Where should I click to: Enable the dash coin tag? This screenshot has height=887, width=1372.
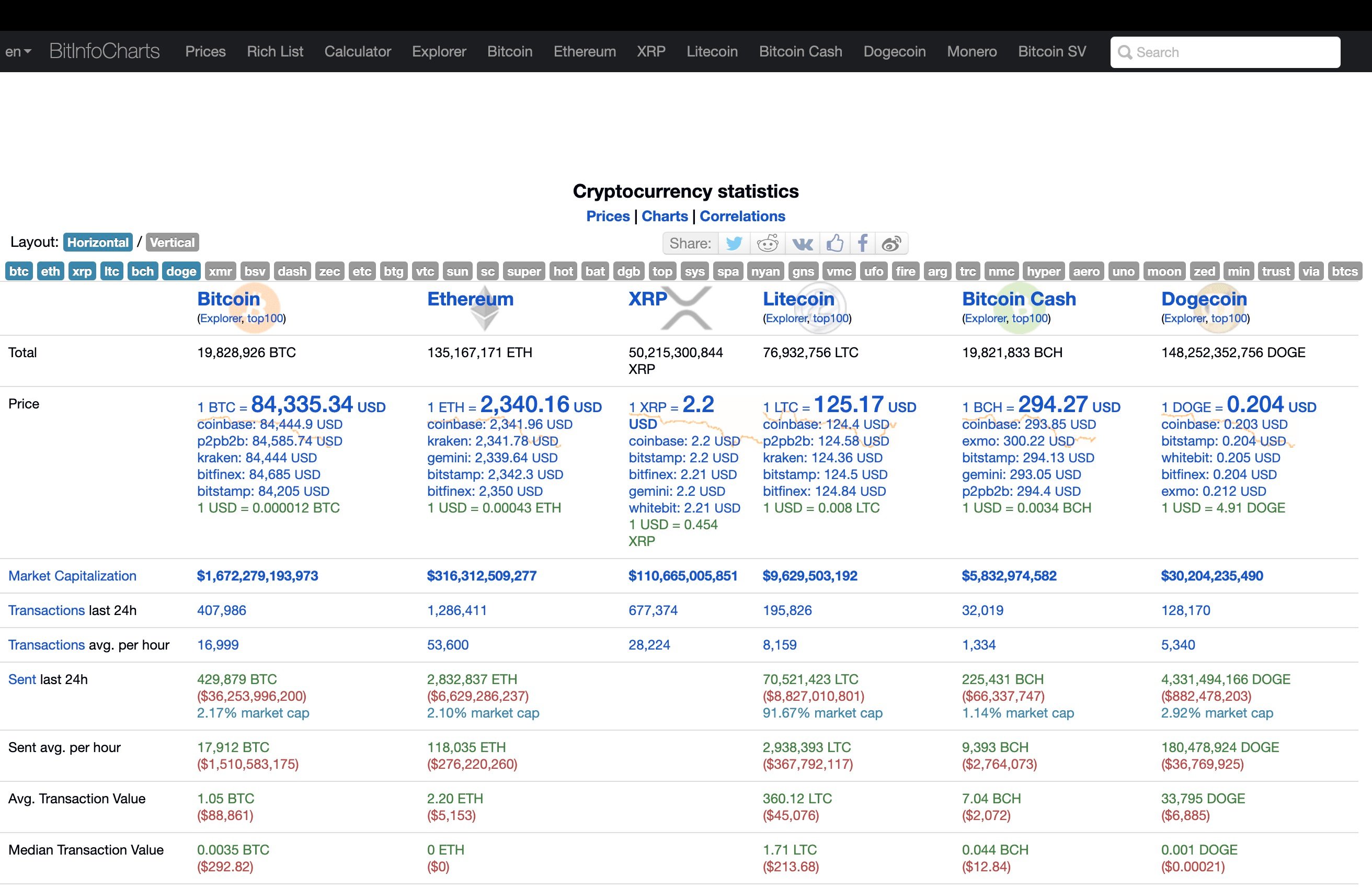coord(292,271)
